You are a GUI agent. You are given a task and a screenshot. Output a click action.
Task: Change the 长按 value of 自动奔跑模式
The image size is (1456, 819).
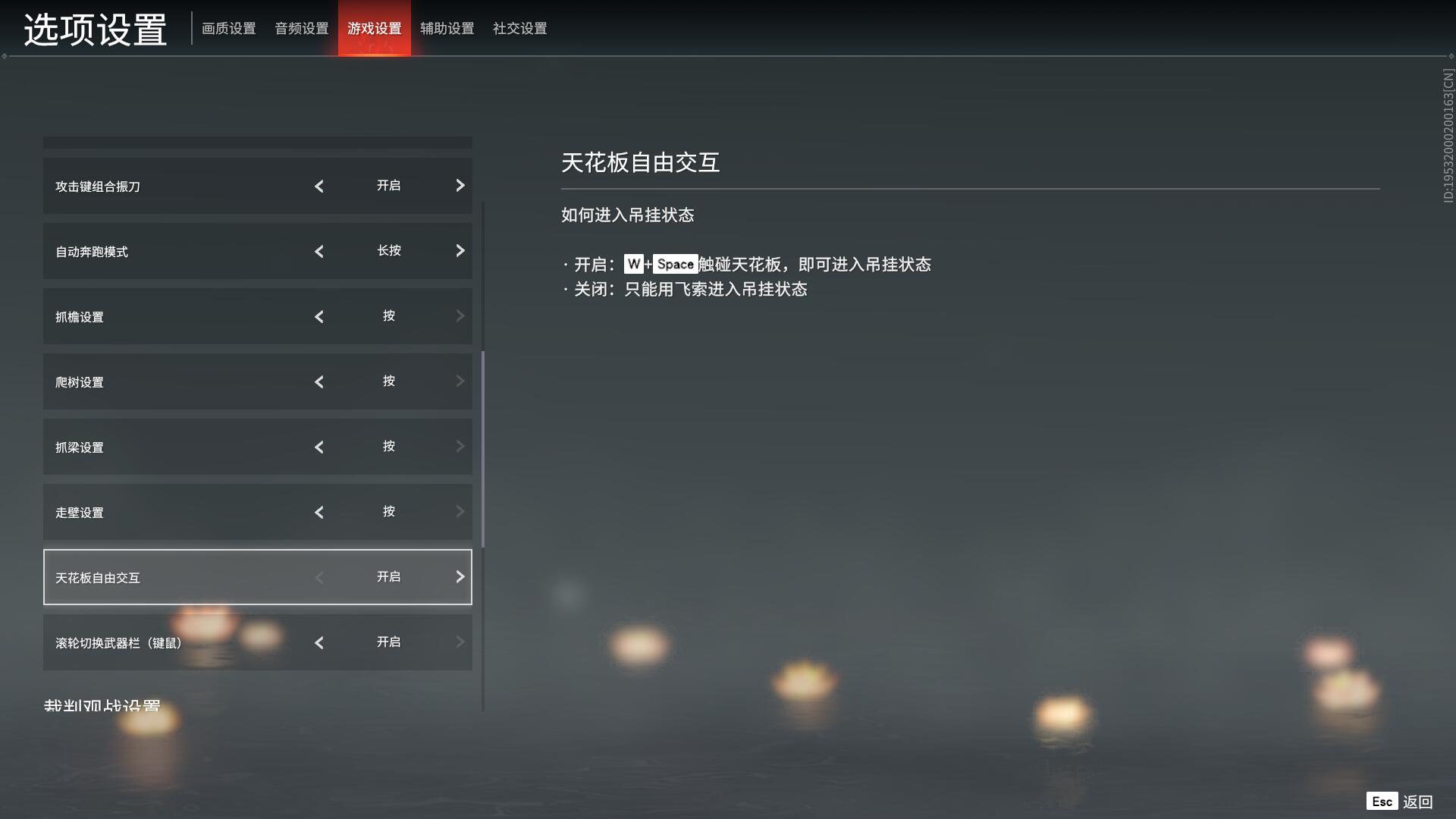point(389,251)
